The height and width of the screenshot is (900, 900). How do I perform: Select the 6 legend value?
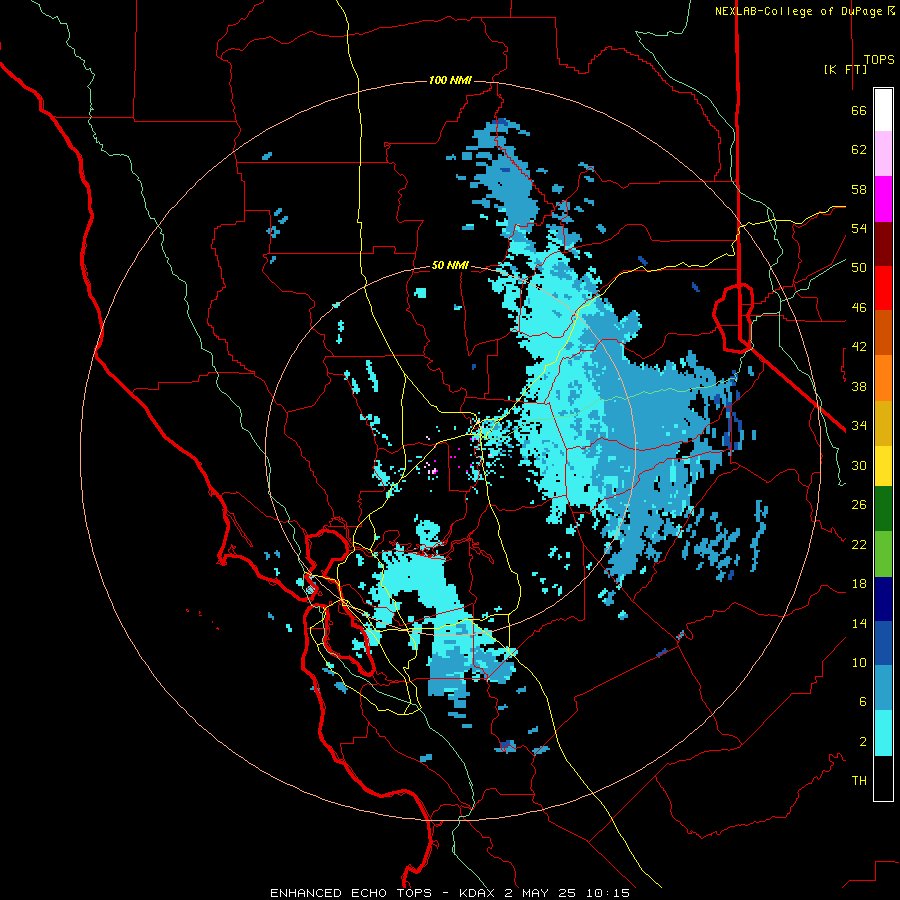(863, 702)
